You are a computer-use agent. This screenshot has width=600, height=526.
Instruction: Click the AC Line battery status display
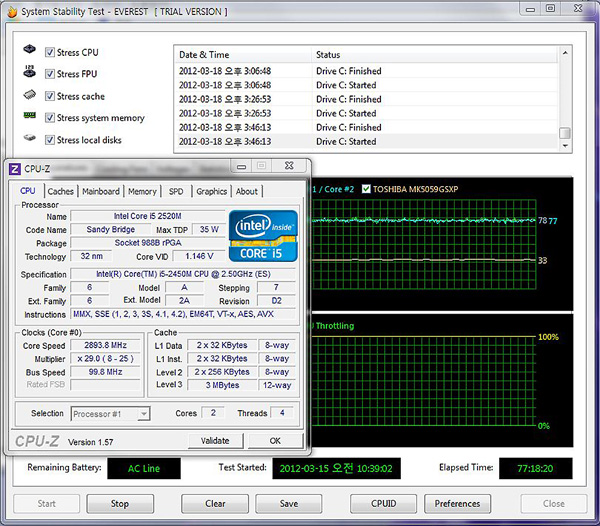click(144, 468)
